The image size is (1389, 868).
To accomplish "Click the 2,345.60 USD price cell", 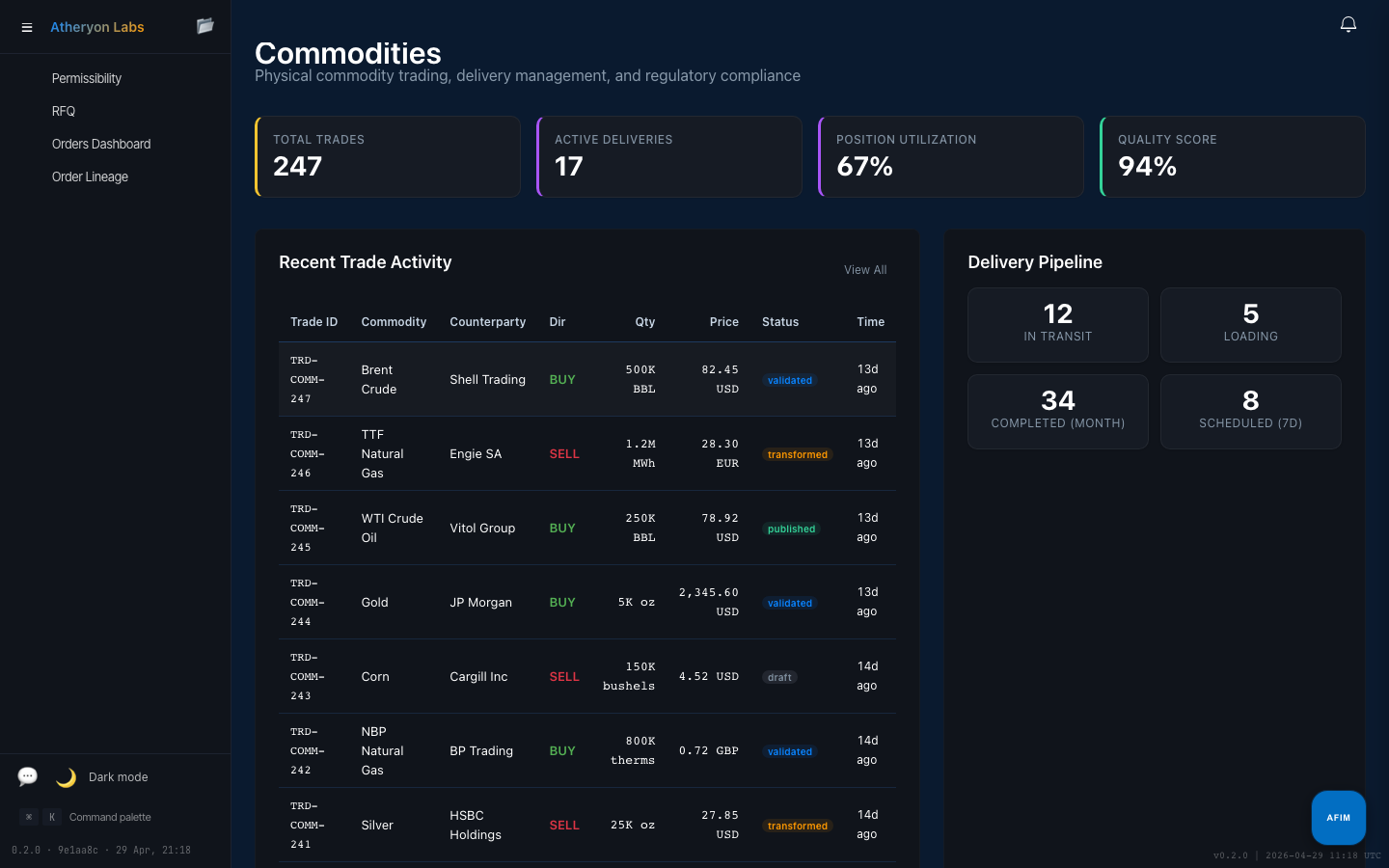I will pyautogui.click(x=709, y=603).
